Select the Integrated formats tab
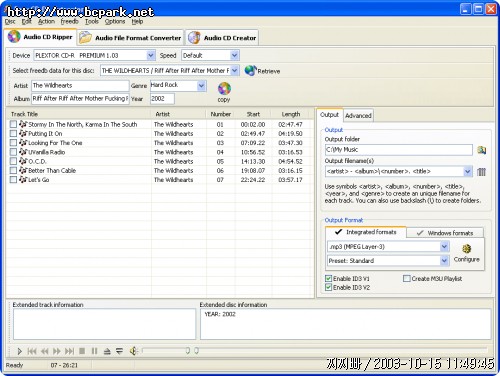The image size is (500, 376). (366, 232)
